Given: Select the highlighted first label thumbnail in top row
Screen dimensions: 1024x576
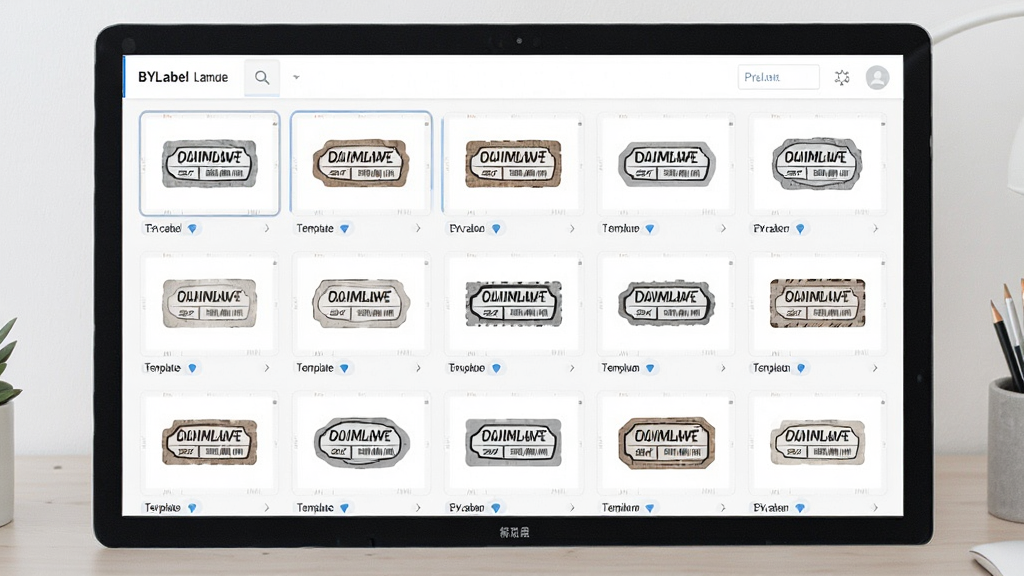Looking at the screenshot, I should click(x=210, y=163).
